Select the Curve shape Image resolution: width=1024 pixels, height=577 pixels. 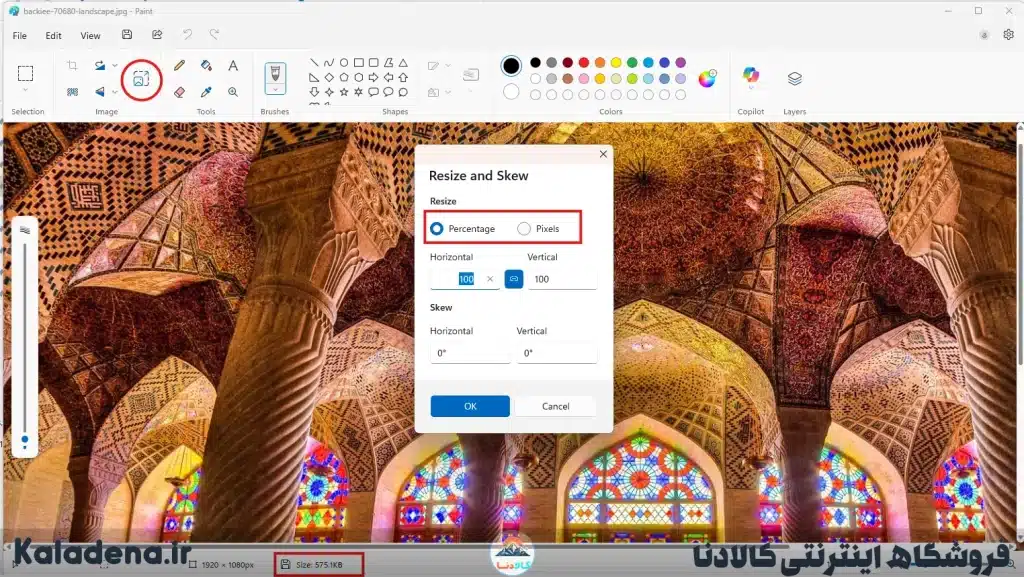point(329,63)
